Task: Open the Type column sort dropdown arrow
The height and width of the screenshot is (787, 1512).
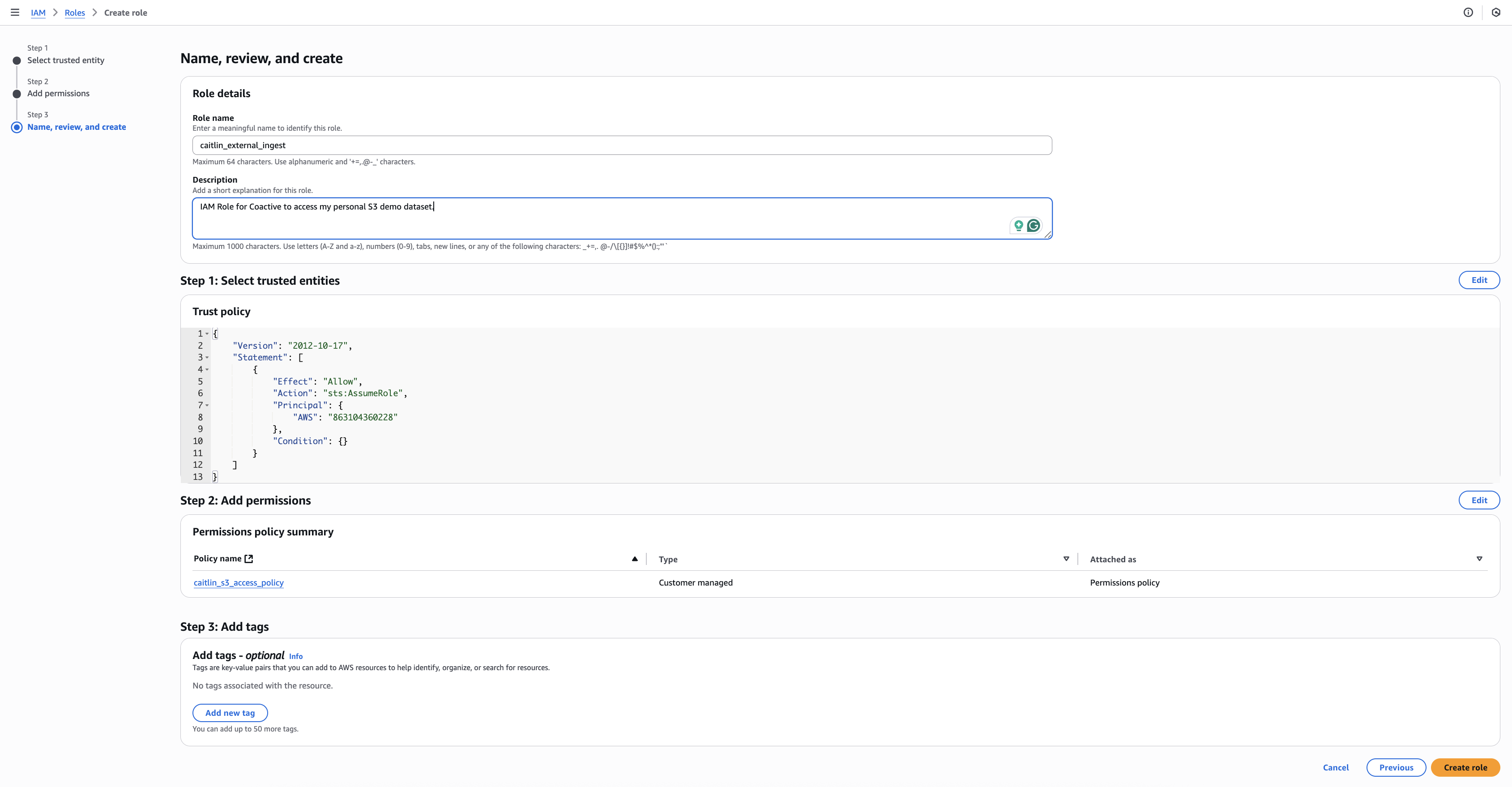Action: coord(1066,559)
